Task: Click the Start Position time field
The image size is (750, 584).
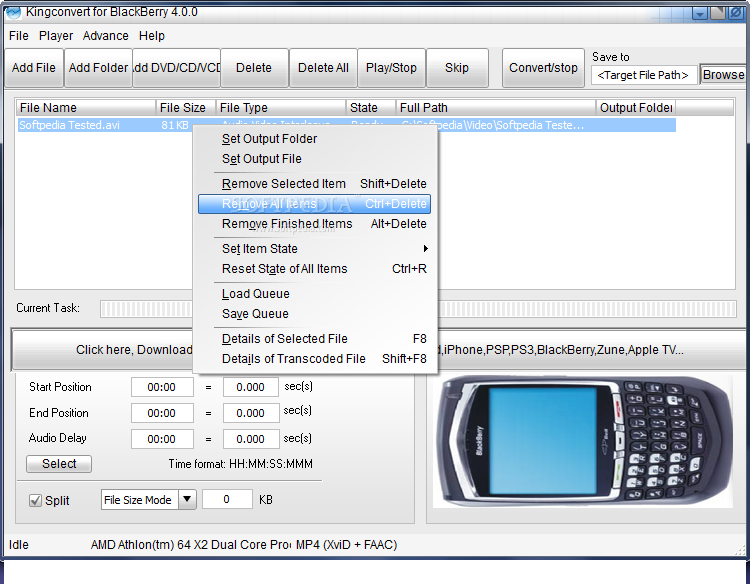Action: click(x=162, y=387)
